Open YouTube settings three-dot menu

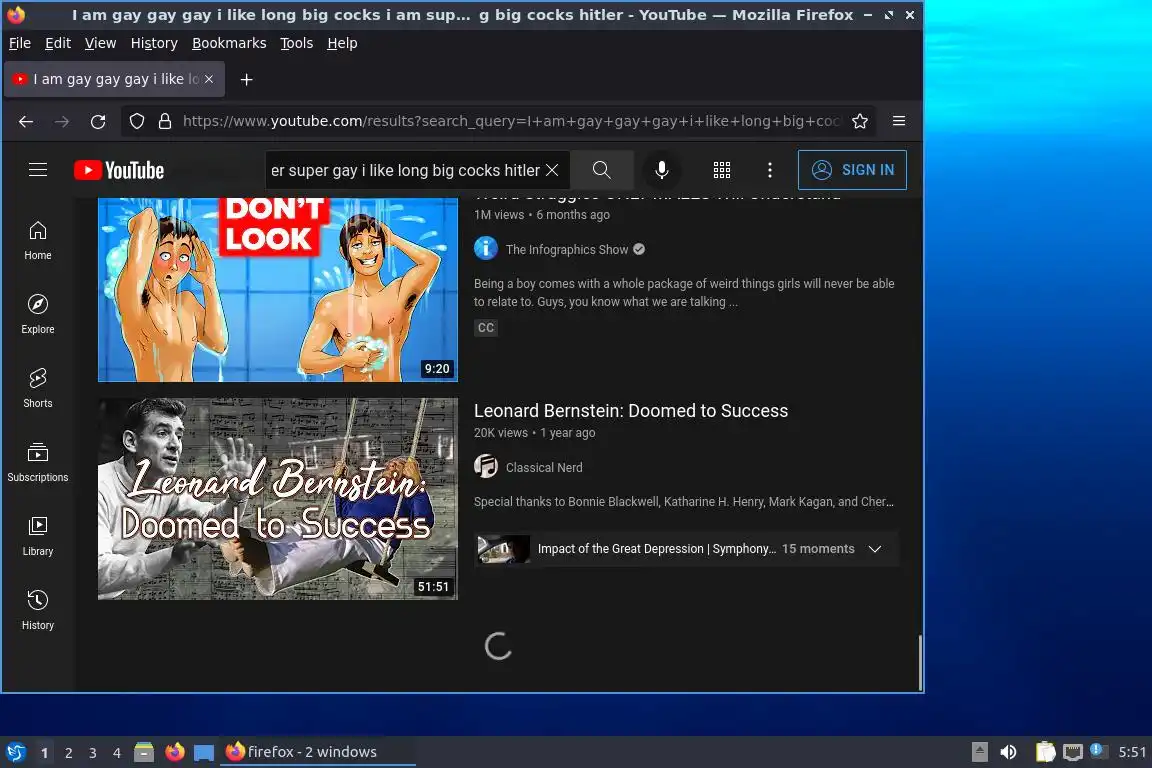click(769, 170)
